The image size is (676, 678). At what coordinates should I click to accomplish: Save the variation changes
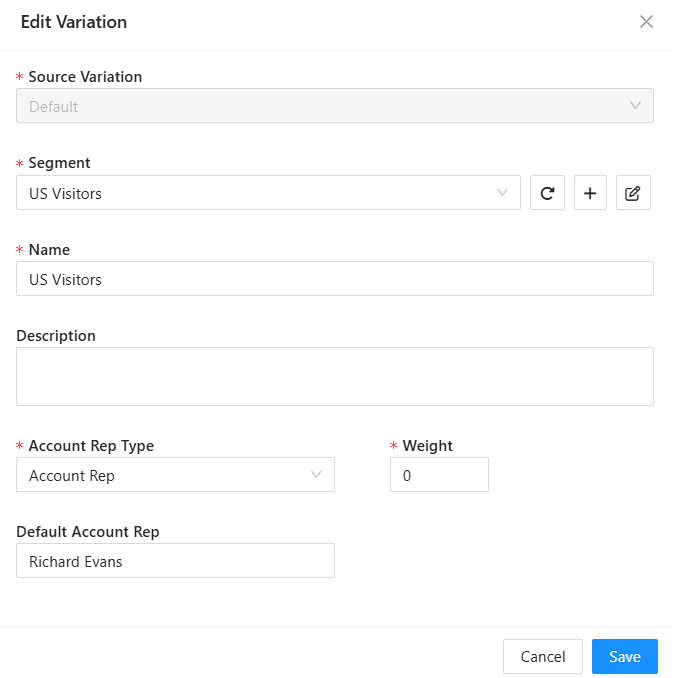[x=625, y=656]
